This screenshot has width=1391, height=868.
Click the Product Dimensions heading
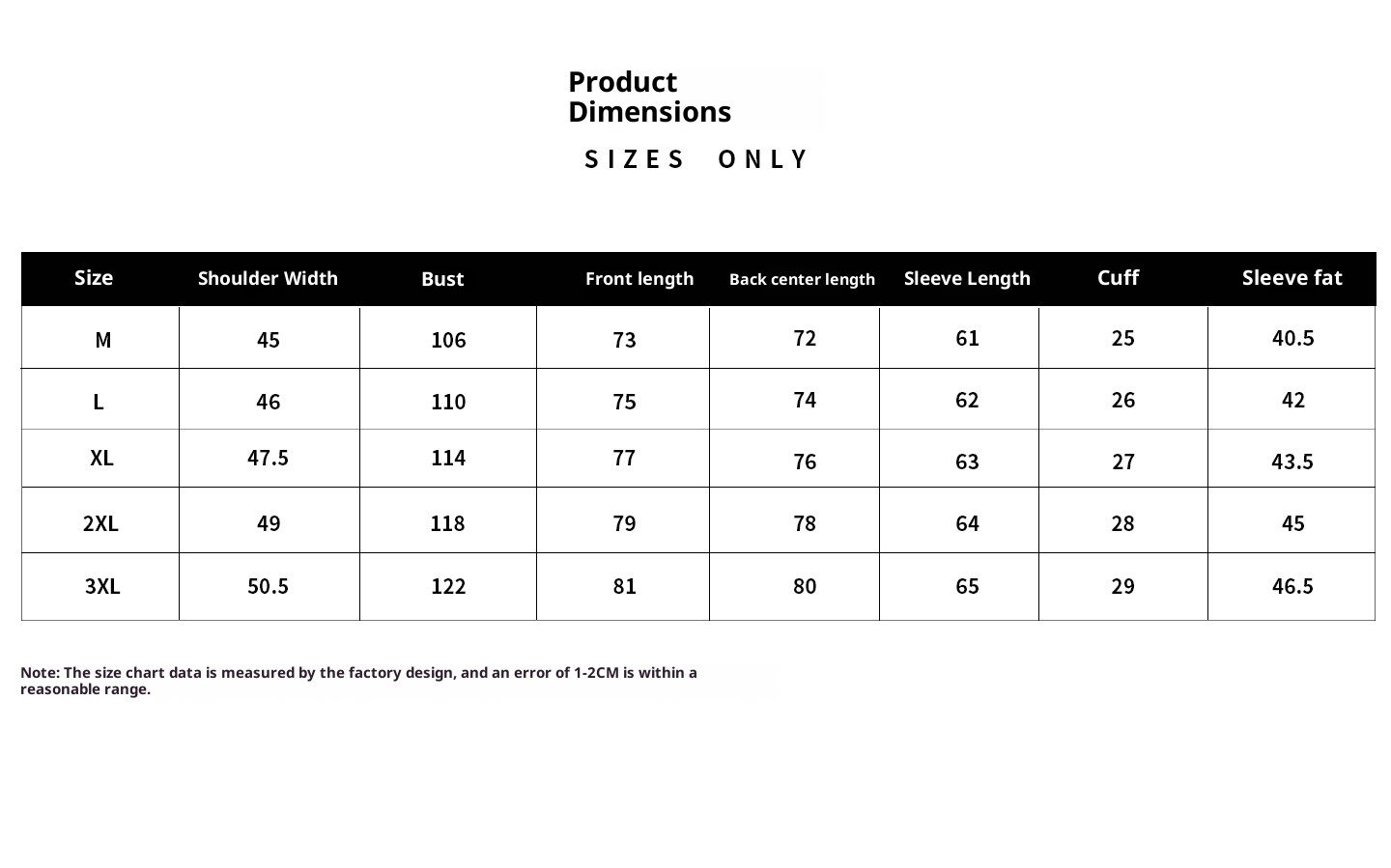(649, 97)
